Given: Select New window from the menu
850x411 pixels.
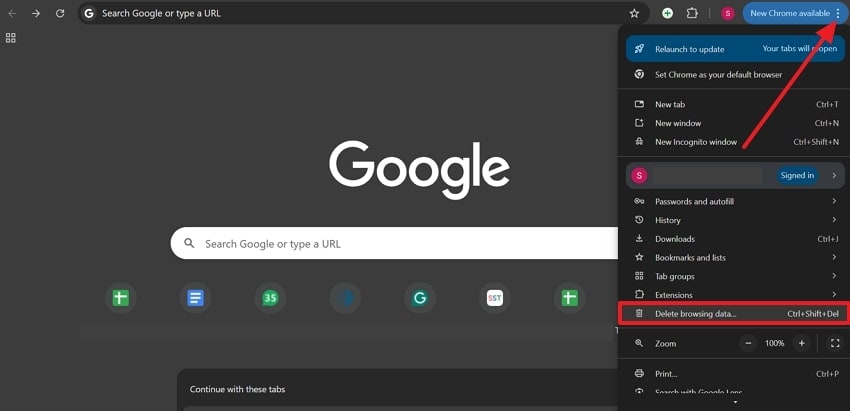Looking at the screenshot, I should pyautogui.click(x=736, y=123).
